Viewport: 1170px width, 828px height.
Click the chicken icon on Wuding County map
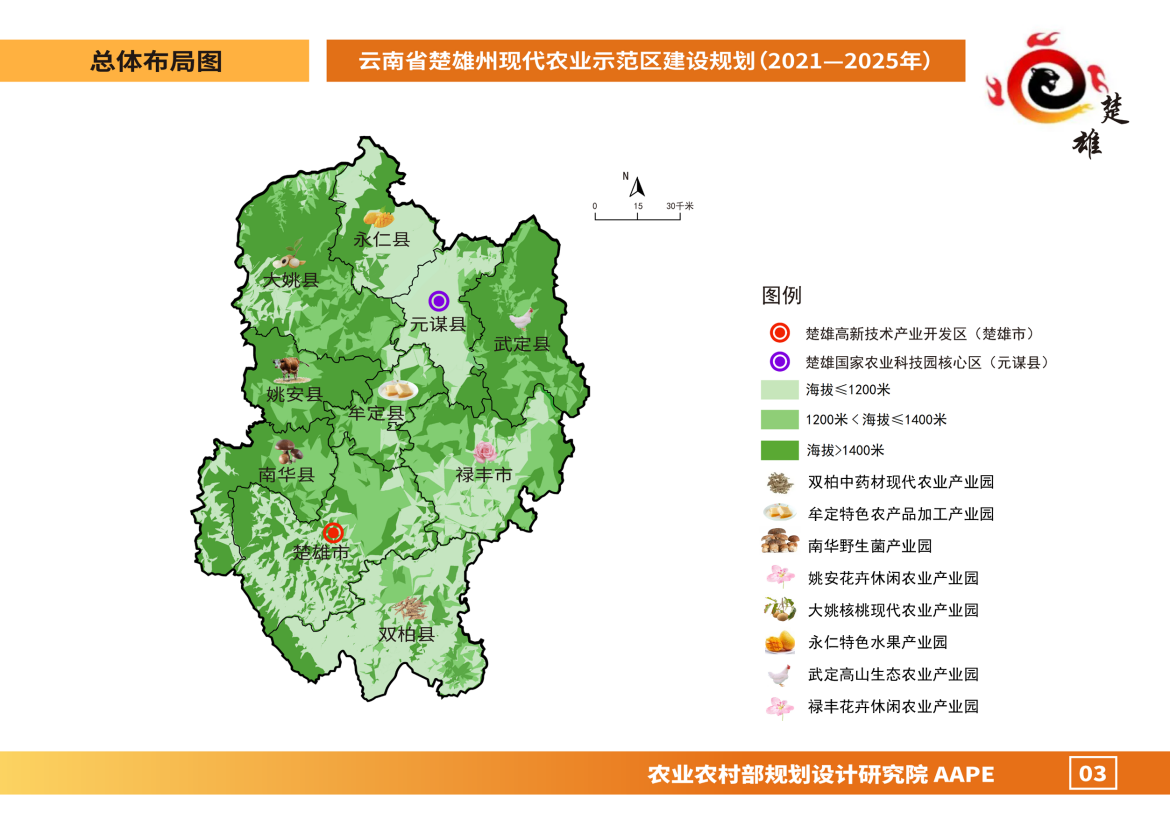pos(520,319)
